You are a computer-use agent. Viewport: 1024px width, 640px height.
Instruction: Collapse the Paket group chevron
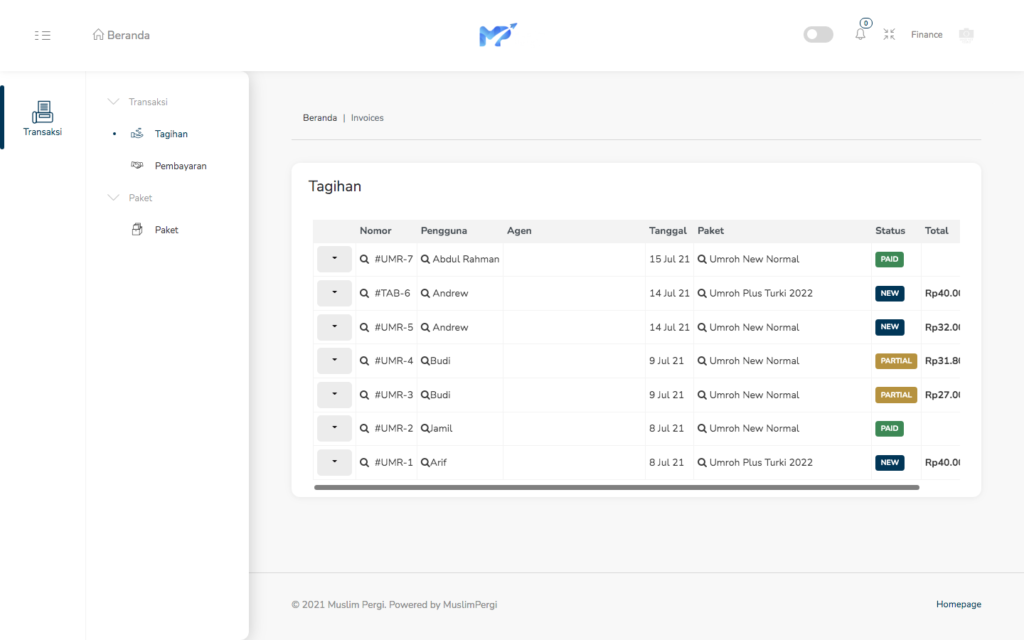(x=113, y=198)
